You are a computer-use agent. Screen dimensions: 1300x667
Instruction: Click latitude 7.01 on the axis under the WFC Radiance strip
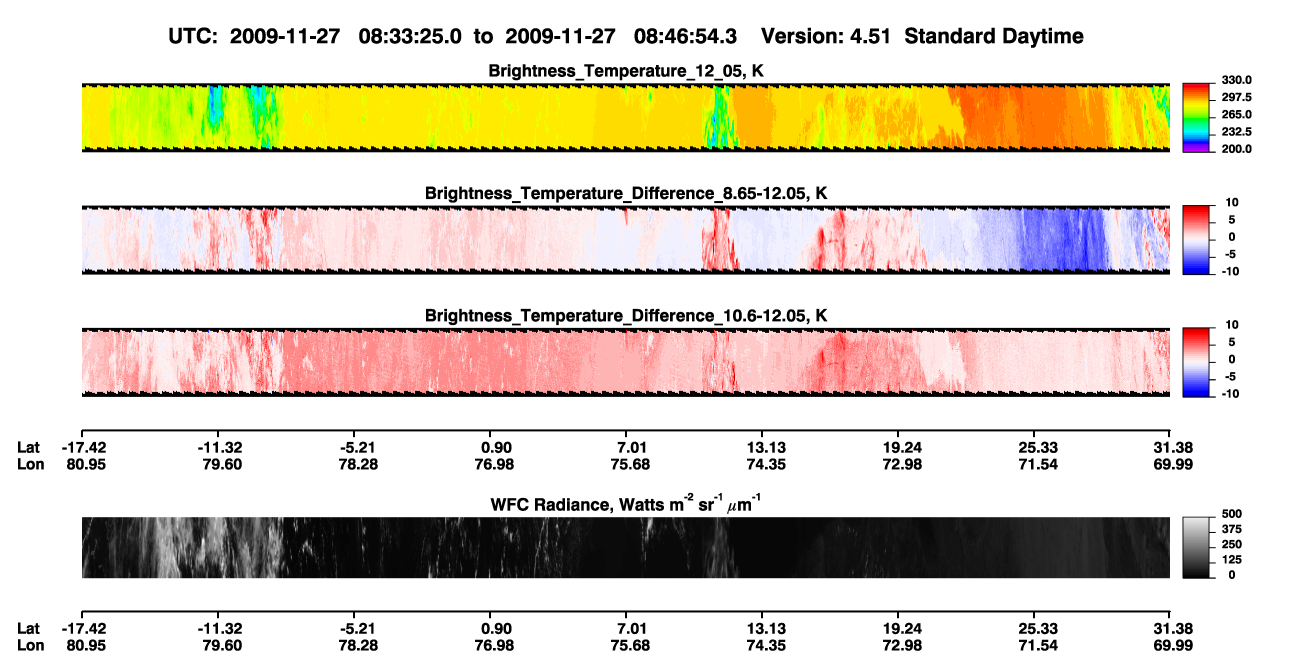click(x=625, y=628)
